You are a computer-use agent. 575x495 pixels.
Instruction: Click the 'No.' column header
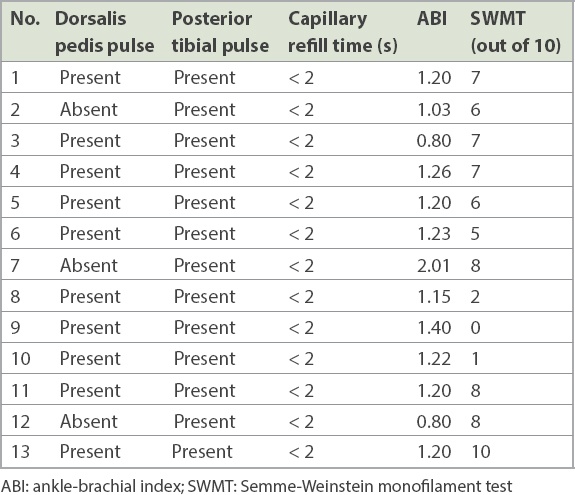click(x=25, y=19)
